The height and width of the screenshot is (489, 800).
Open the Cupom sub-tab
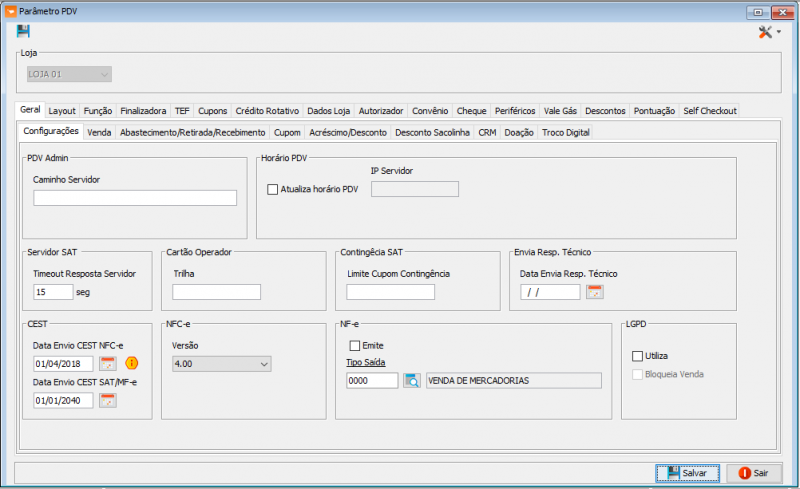coord(287,133)
